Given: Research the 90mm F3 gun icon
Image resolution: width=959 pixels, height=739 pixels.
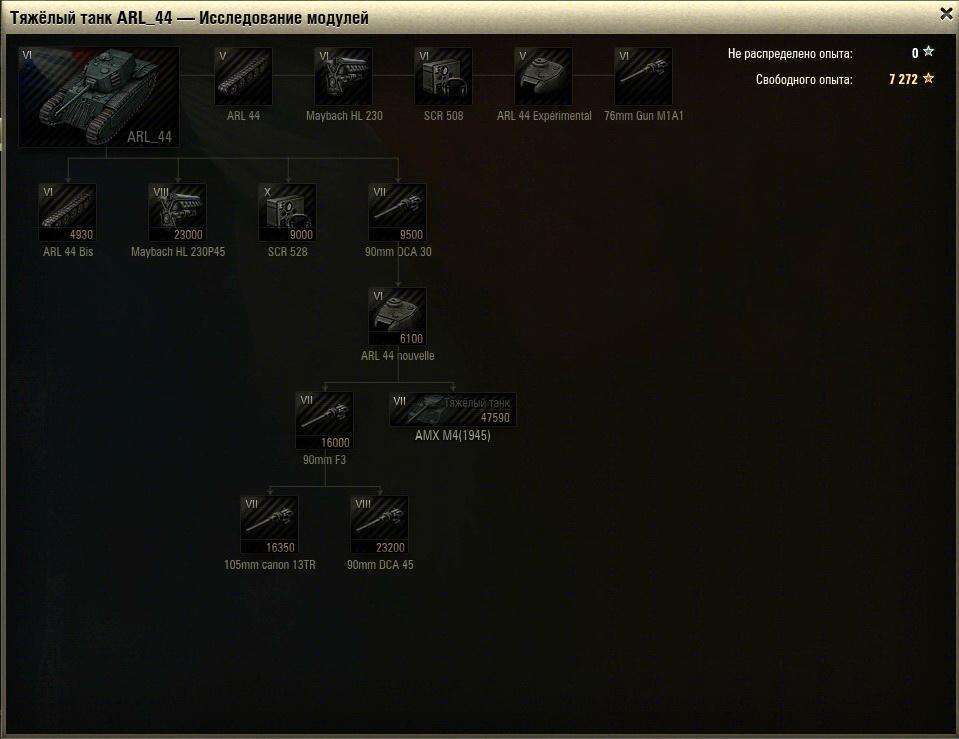Looking at the screenshot, I should coord(324,421).
